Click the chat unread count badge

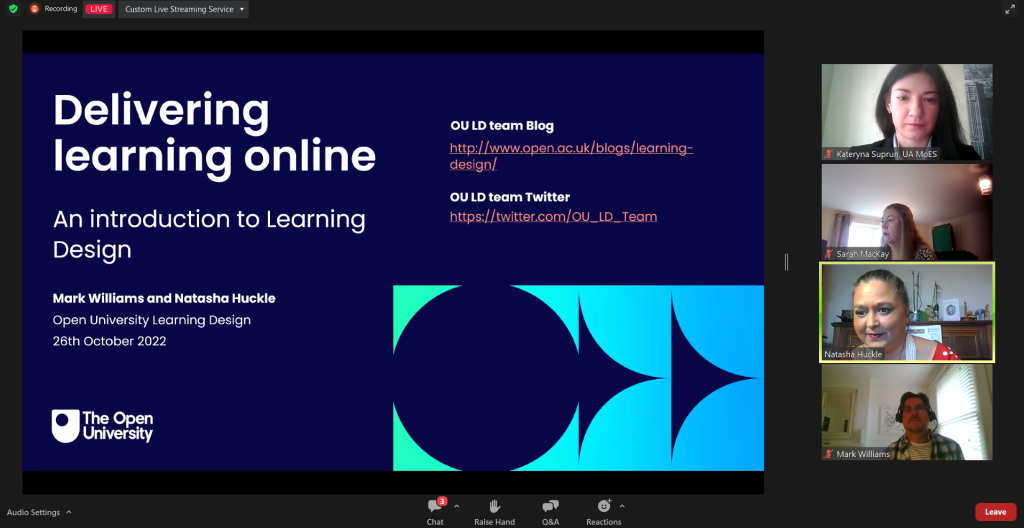[442, 501]
